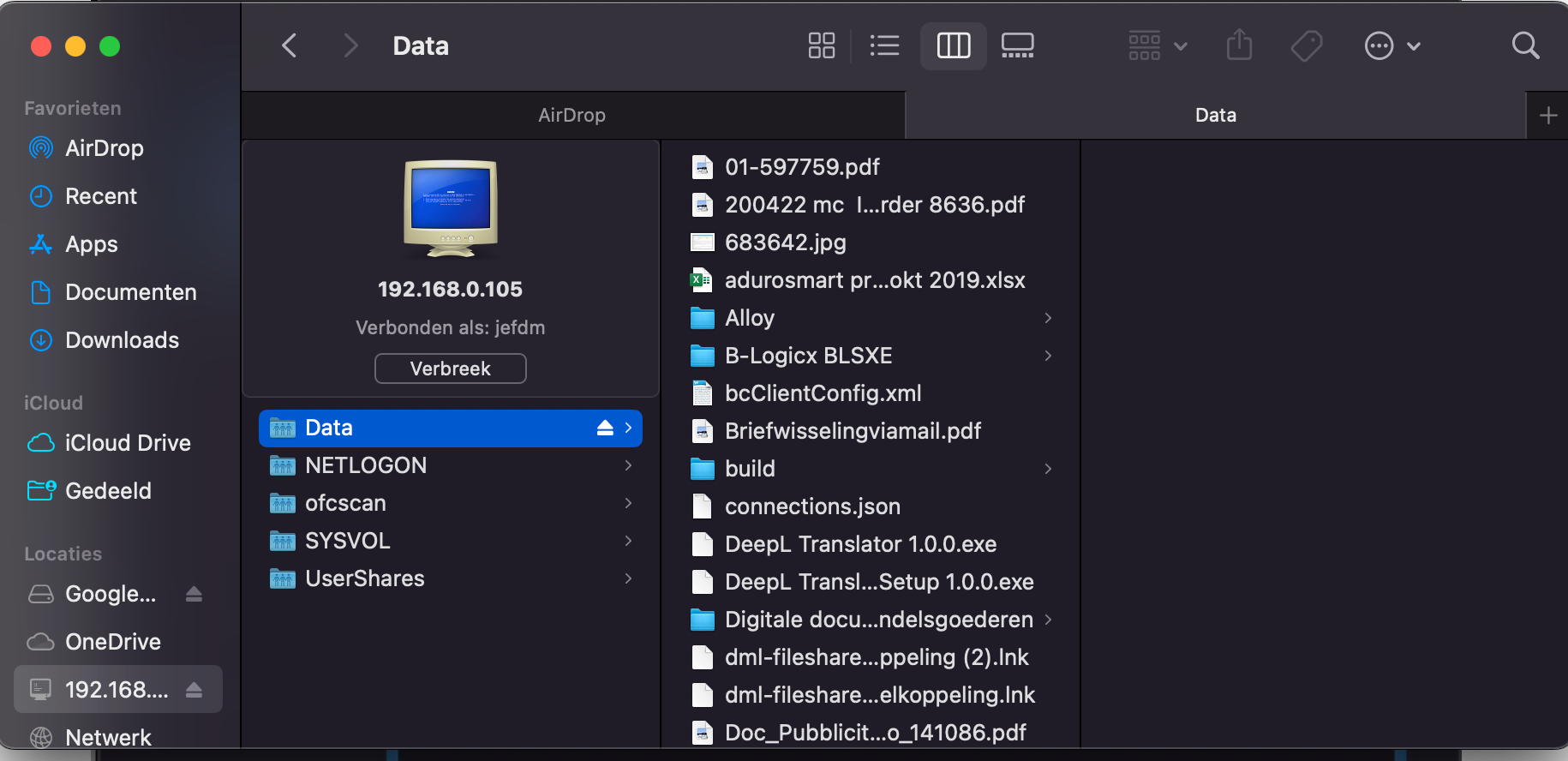
Task: Switch to the AirDrop tab
Action: click(572, 115)
